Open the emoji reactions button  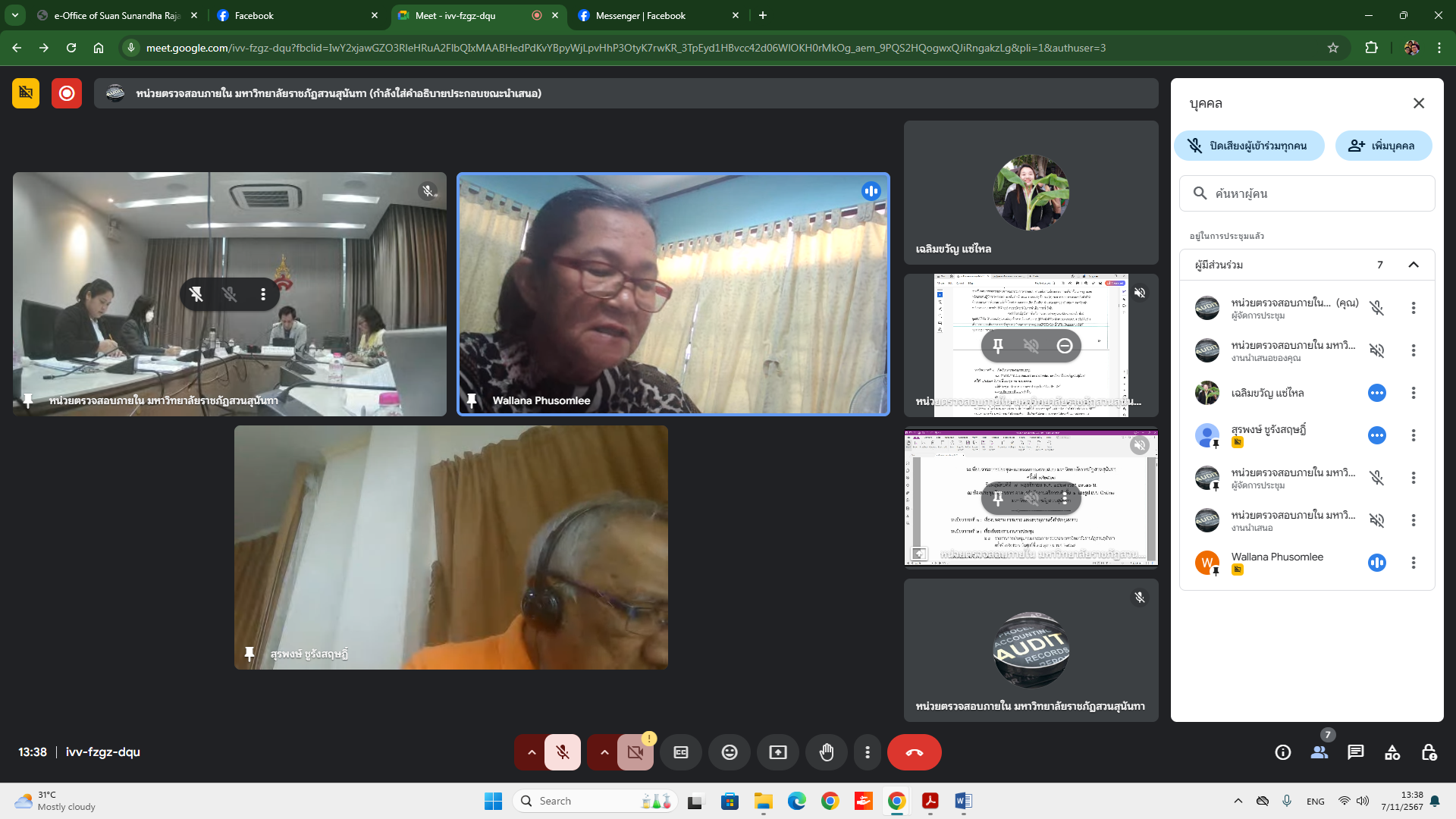pyautogui.click(x=730, y=752)
